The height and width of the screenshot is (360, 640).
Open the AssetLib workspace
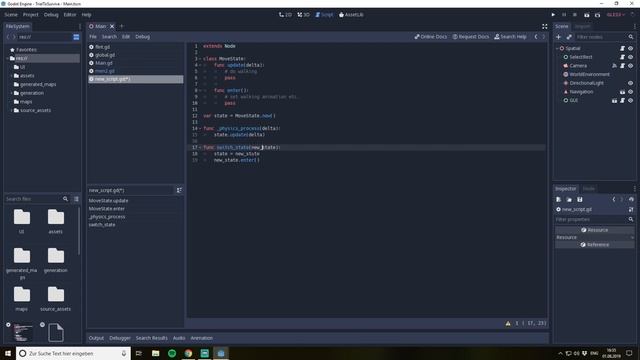click(x=351, y=15)
